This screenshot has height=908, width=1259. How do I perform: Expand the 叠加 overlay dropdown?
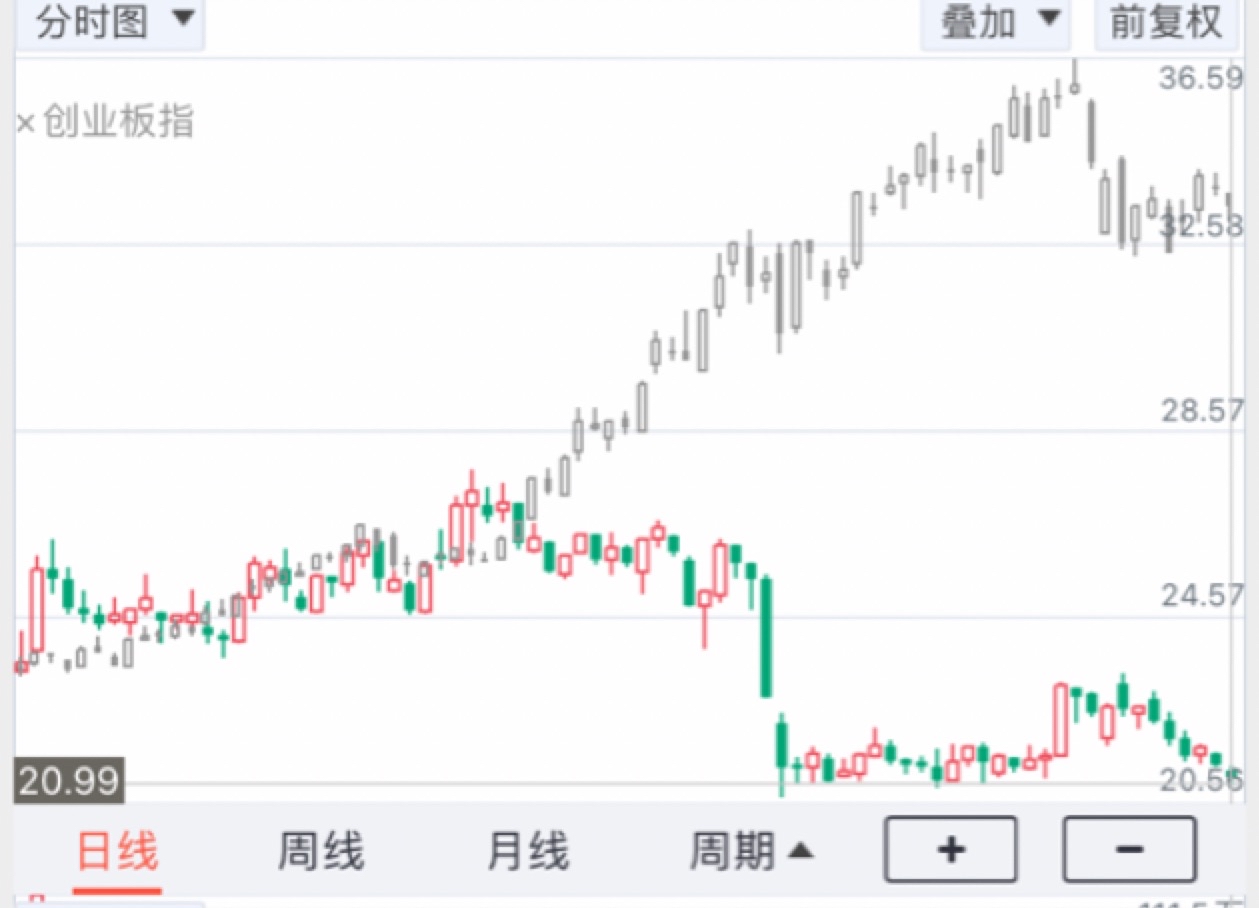pyautogui.click(x=996, y=22)
